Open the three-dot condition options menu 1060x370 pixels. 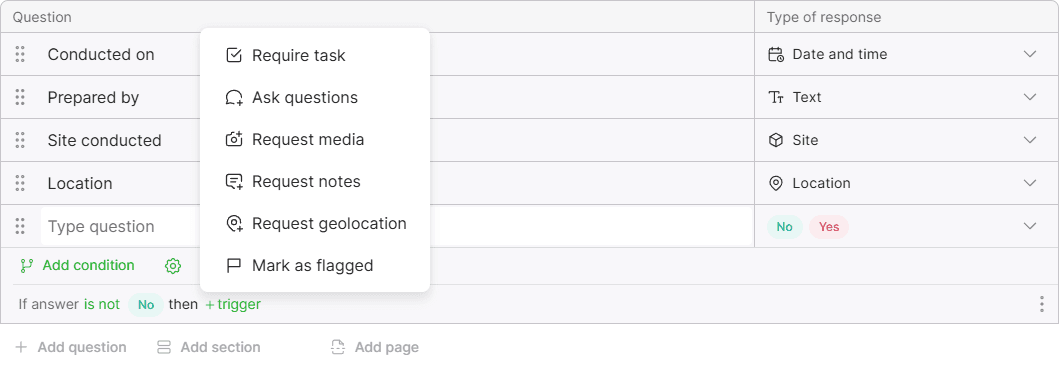(x=1042, y=304)
